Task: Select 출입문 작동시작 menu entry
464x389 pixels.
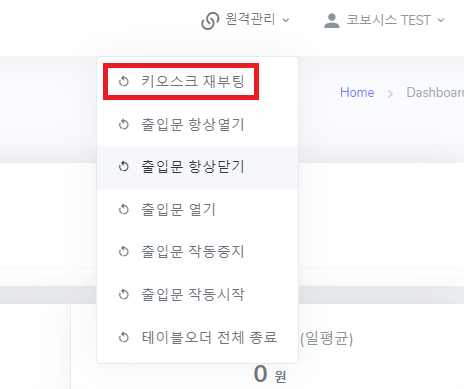Action: pyautogui.click(x=197, y=294)
